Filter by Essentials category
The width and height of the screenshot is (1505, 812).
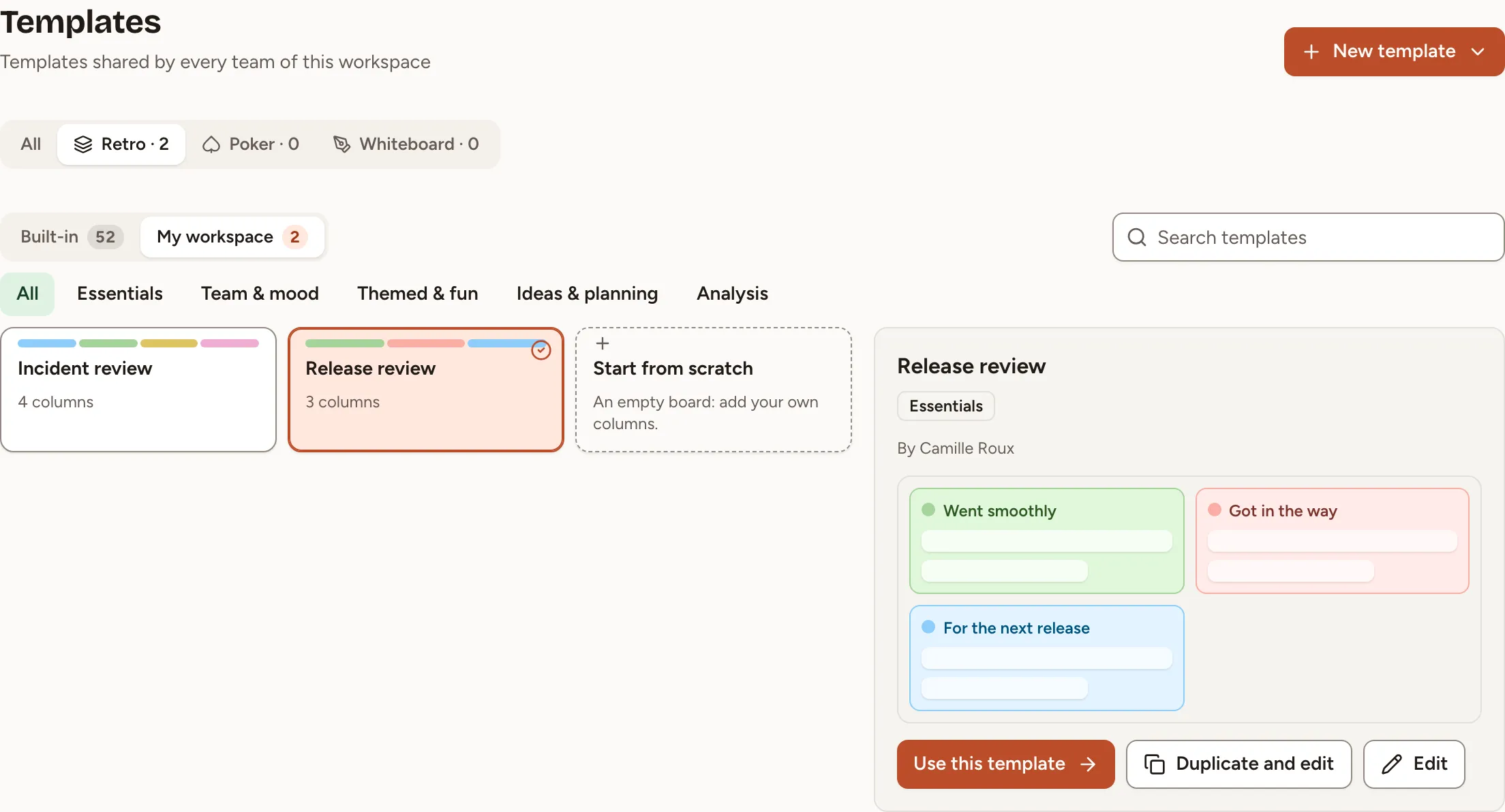point(120,294)
